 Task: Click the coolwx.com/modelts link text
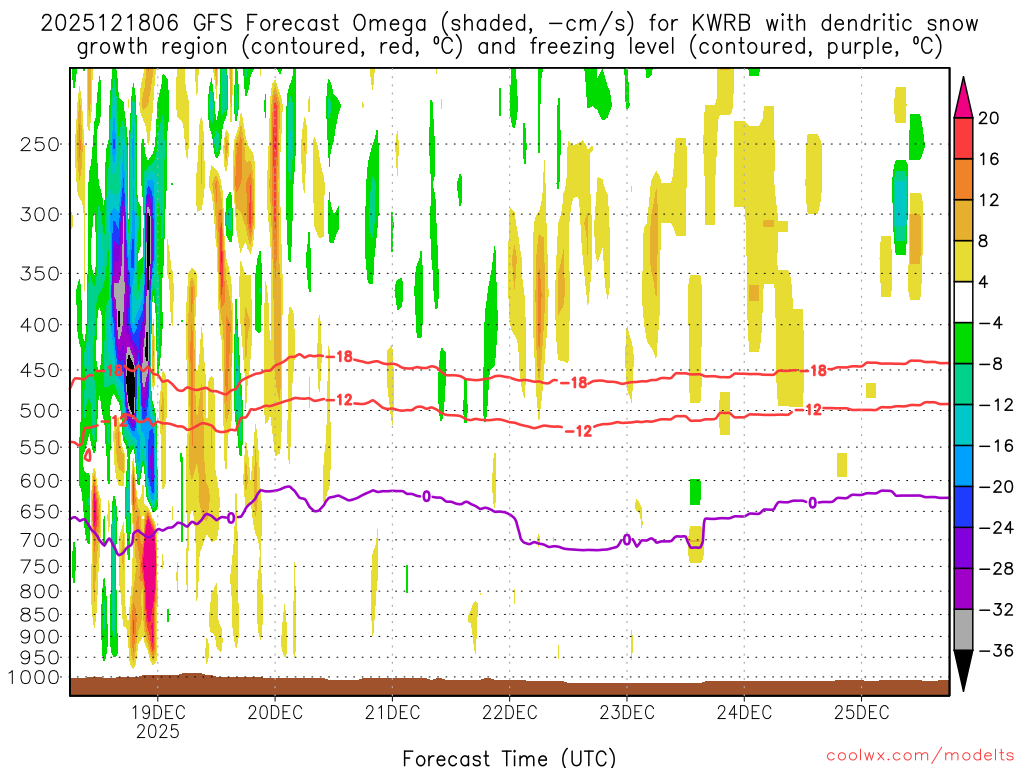[x=920, y=756]
